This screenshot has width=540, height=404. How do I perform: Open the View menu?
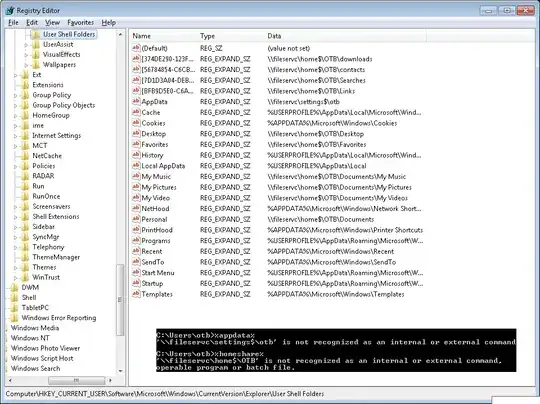tap(52, 23)
